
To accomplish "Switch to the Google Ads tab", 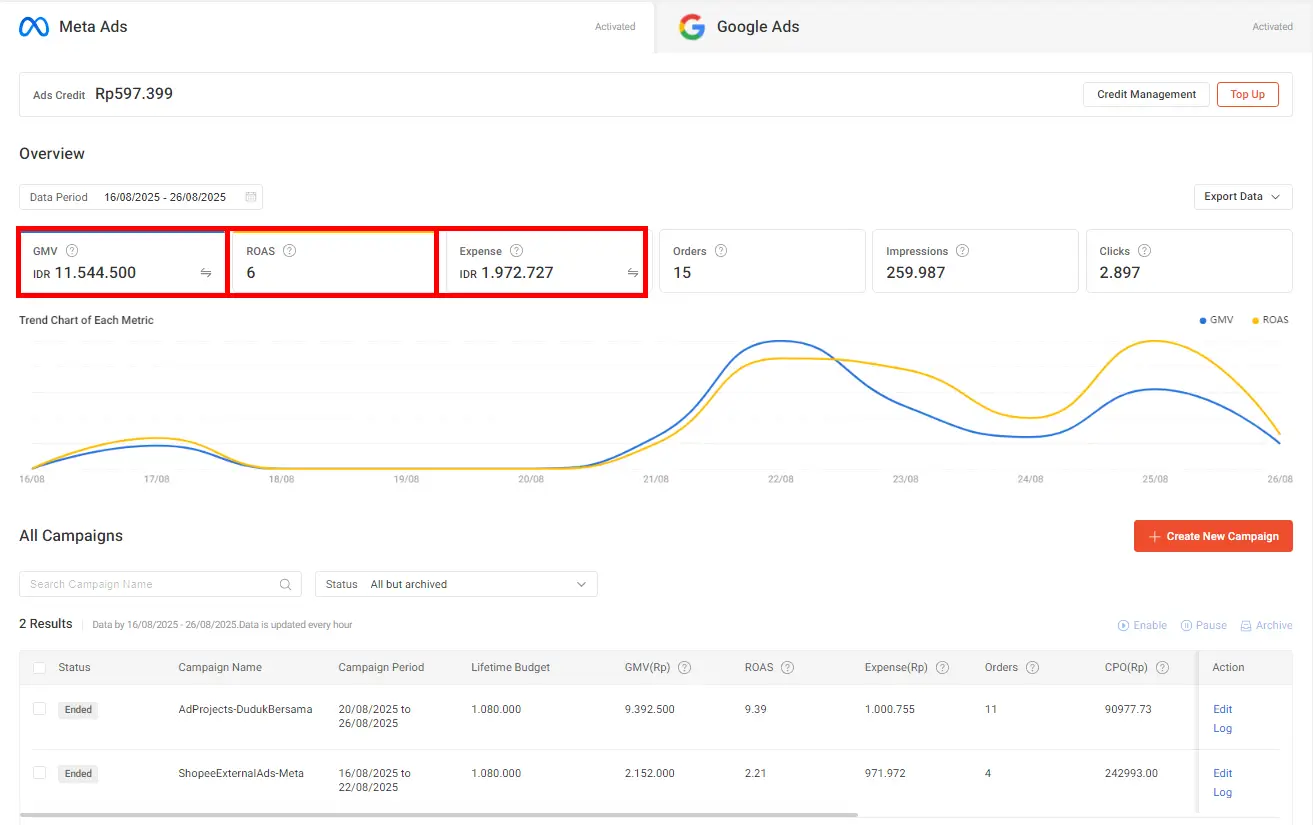I will (758, 27).
